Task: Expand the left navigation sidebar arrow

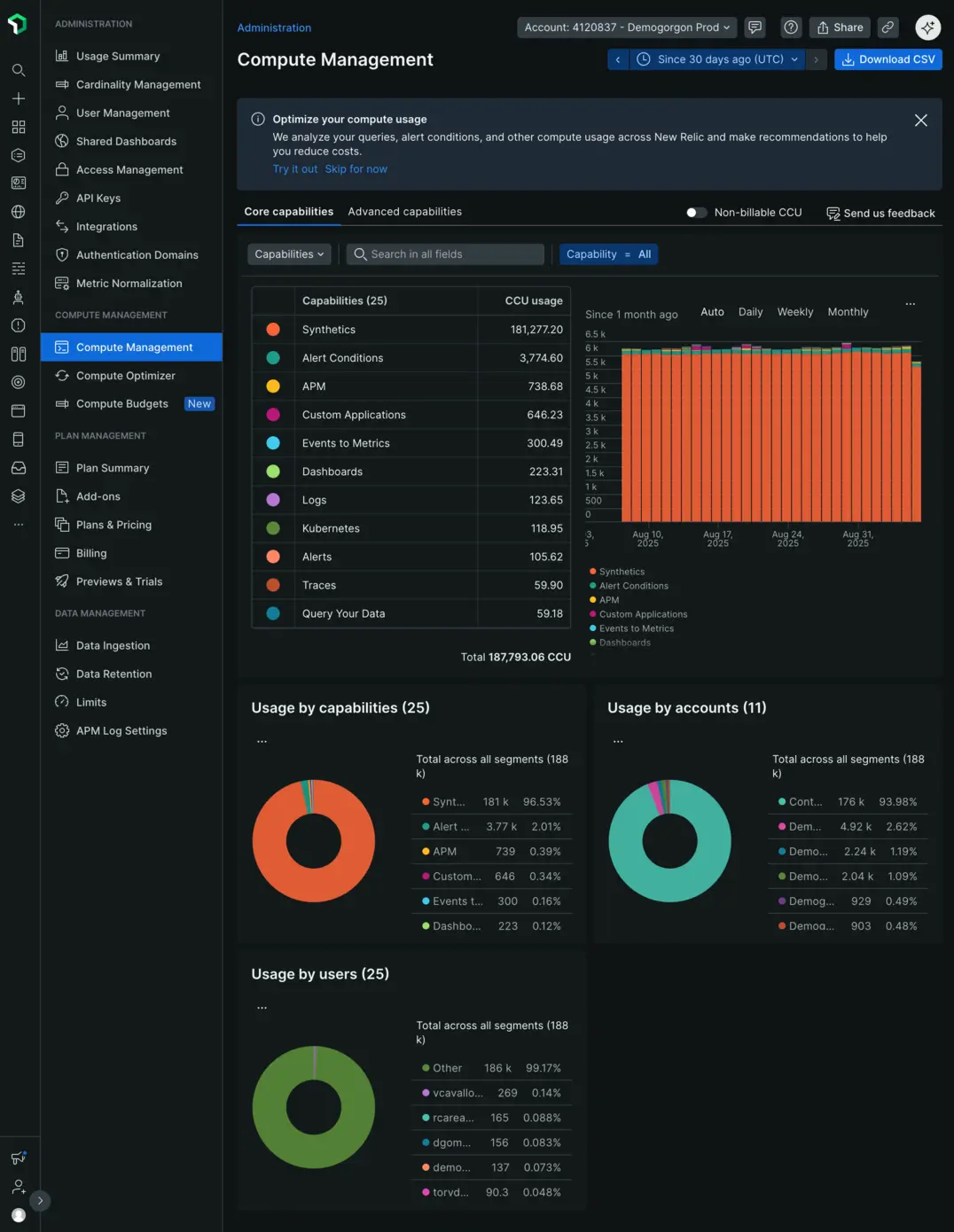Action: coord(40,1201)
